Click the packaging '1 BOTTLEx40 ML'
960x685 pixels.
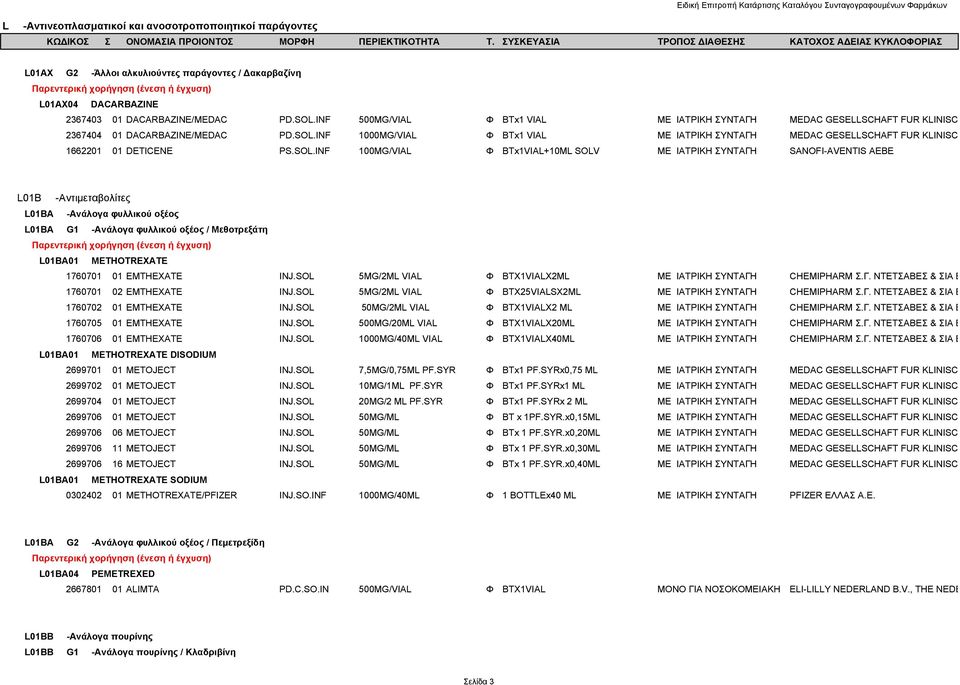[x=539, y=495]
